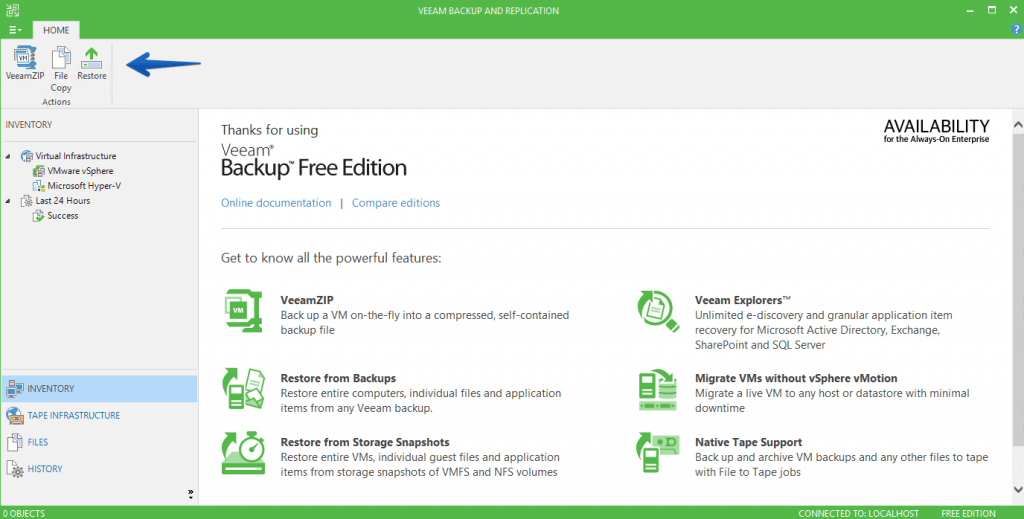Select the Microsoft Hyper-V tree item
Screen dimensions: 1024x519
[x=84, y=186]
